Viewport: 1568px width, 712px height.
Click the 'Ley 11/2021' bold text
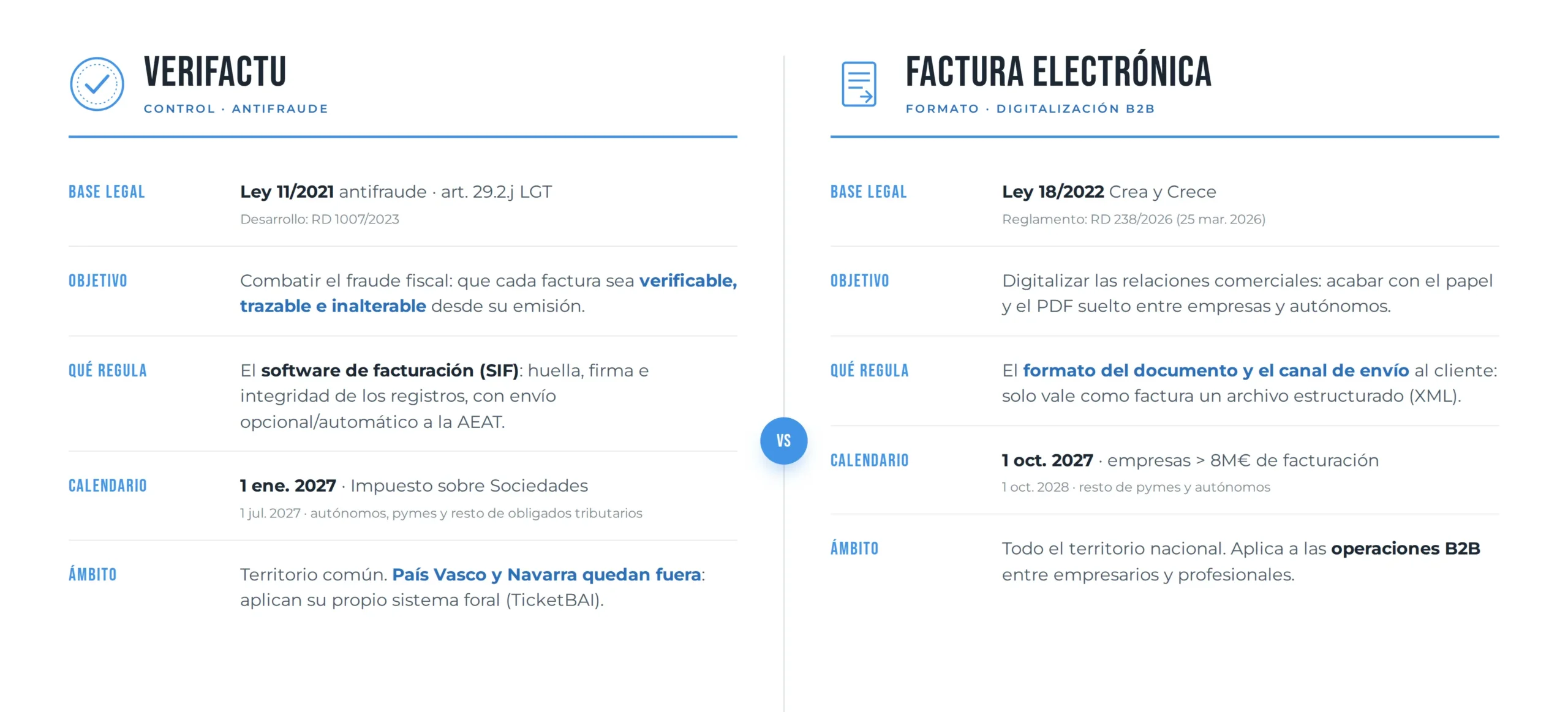287,192
